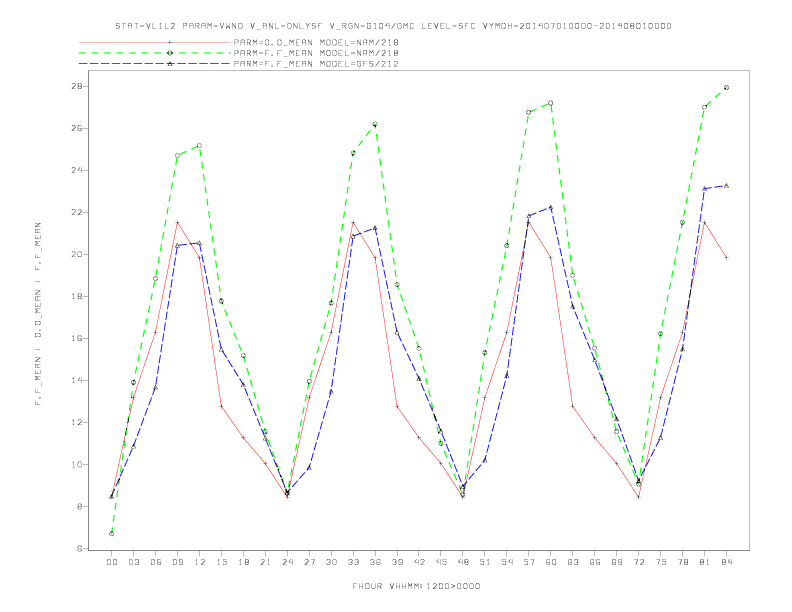Click green circle point at hour 12

[199, 145]
